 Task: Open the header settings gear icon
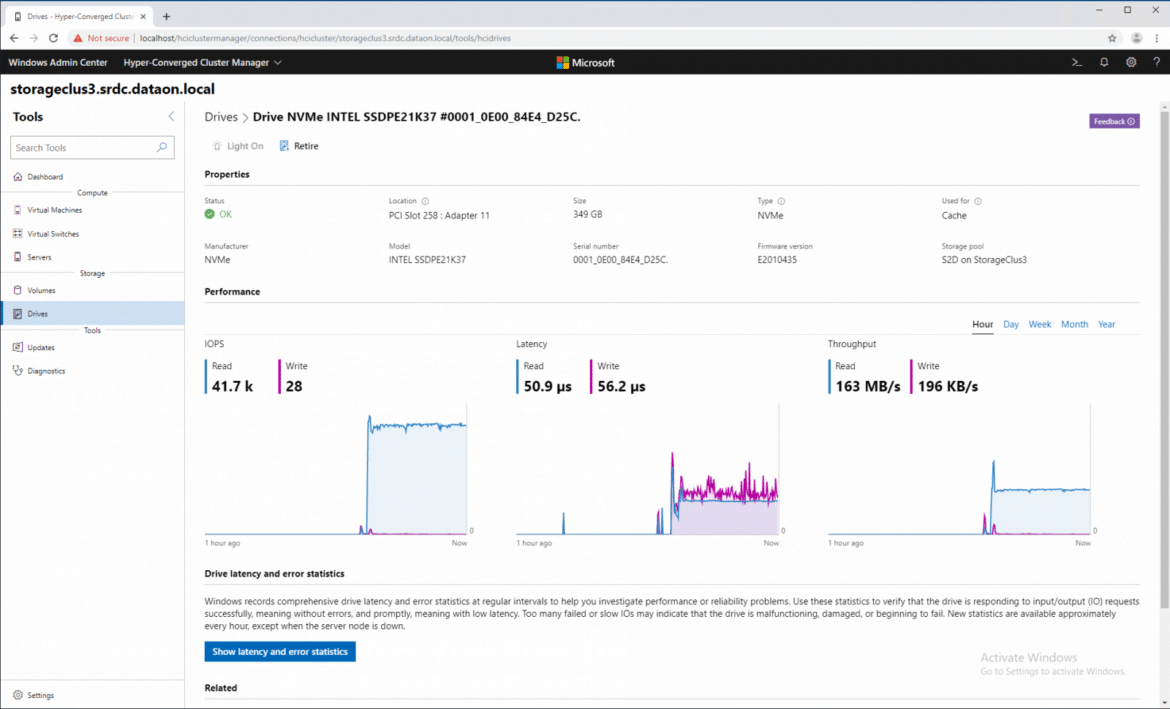[x=1131, y=63]
